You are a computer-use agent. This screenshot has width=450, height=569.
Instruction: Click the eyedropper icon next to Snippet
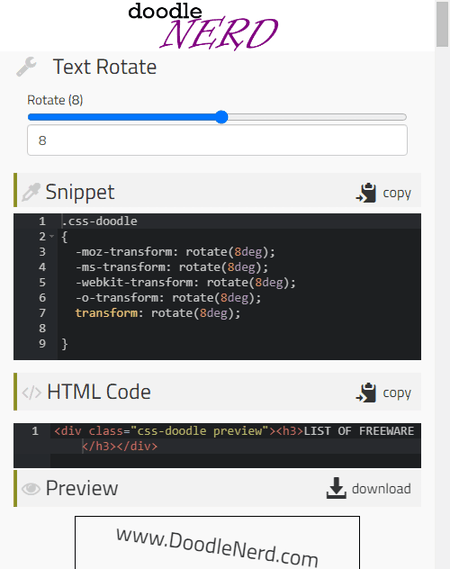coord(31,192)
